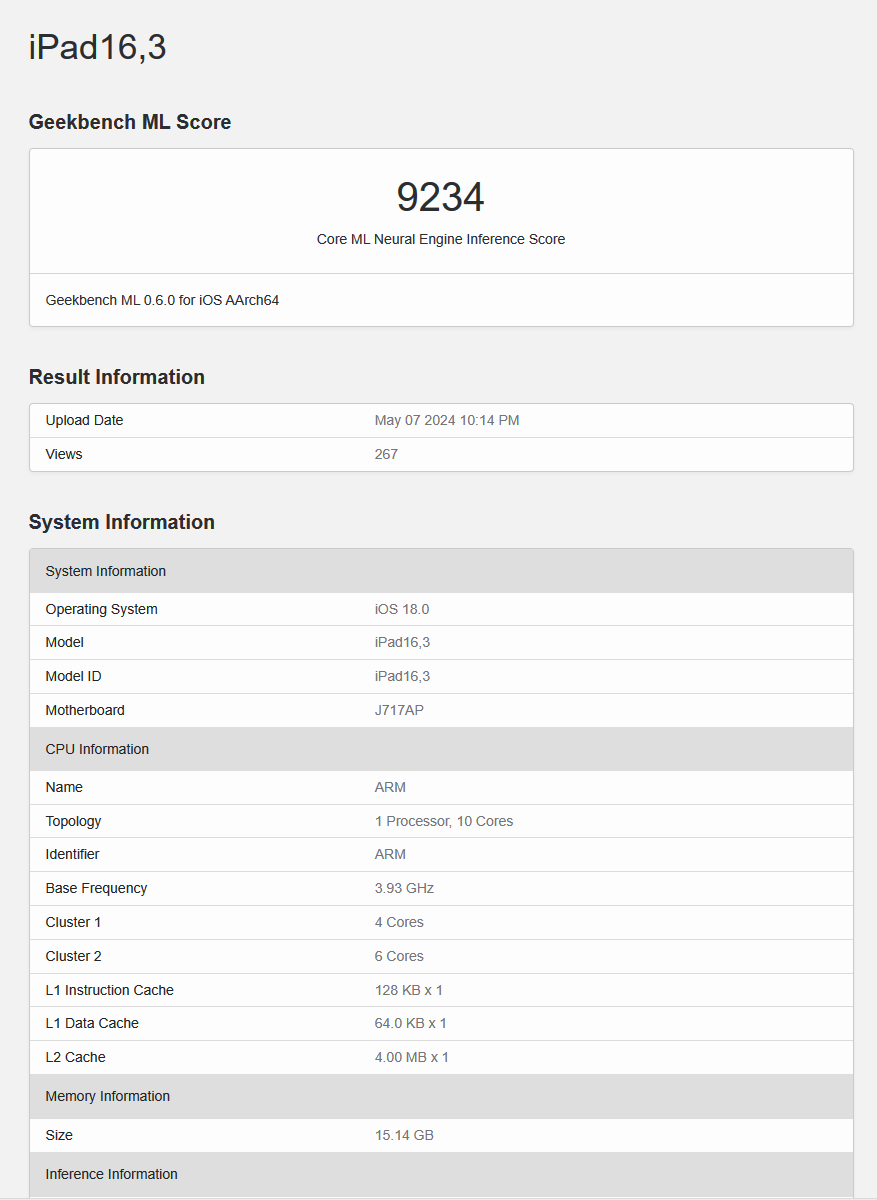Click the Model ID row label
Viewport: 877px width, 1200px height.
pos(73,676)
